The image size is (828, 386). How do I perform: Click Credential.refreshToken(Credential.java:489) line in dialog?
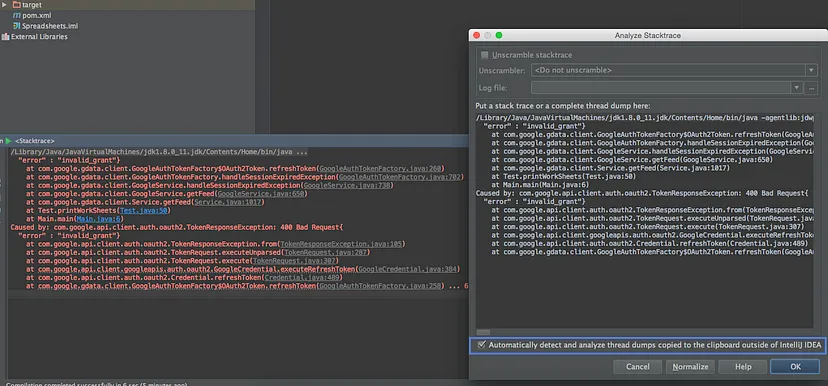650,243
